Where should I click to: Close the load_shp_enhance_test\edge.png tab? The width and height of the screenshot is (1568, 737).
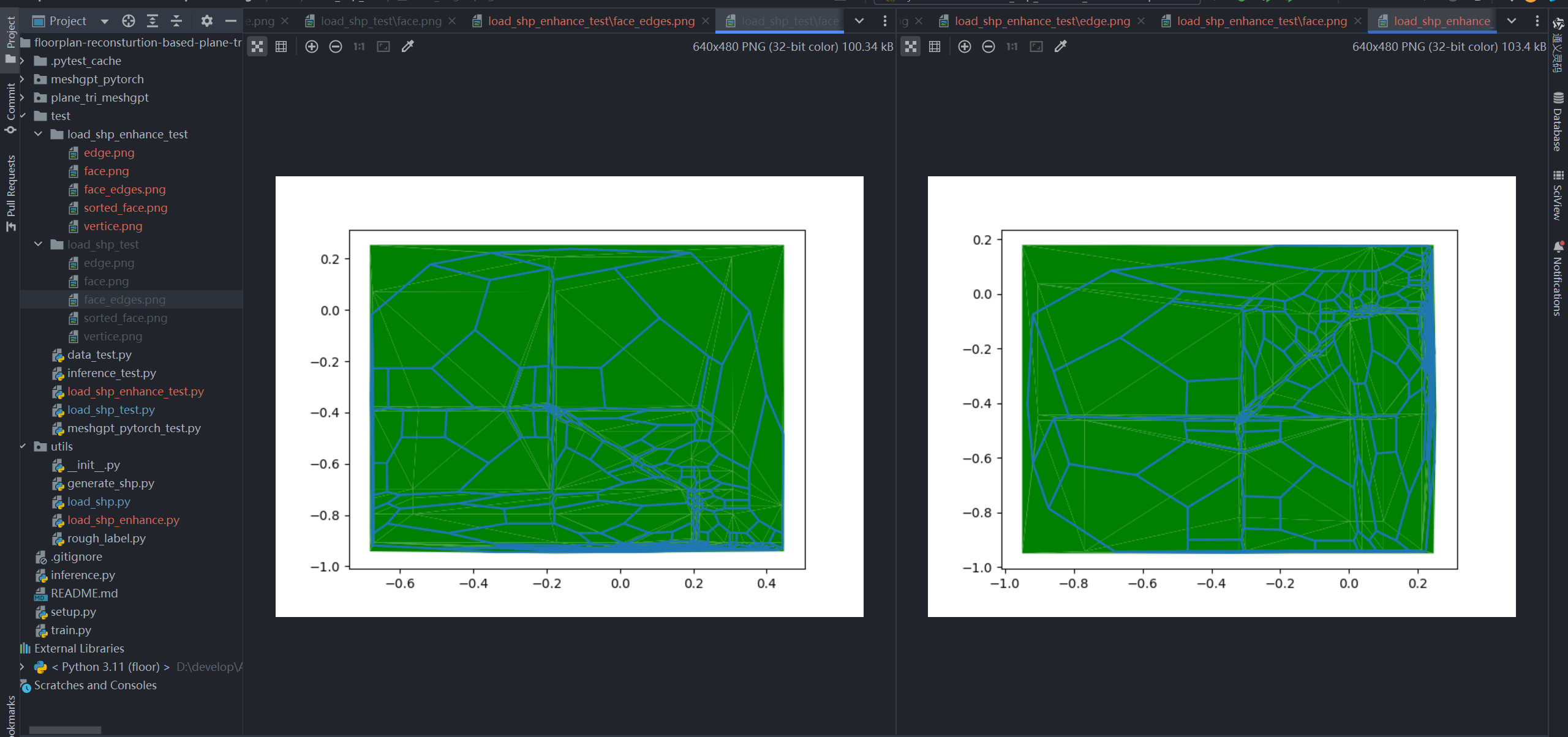tap(1141, 21)
